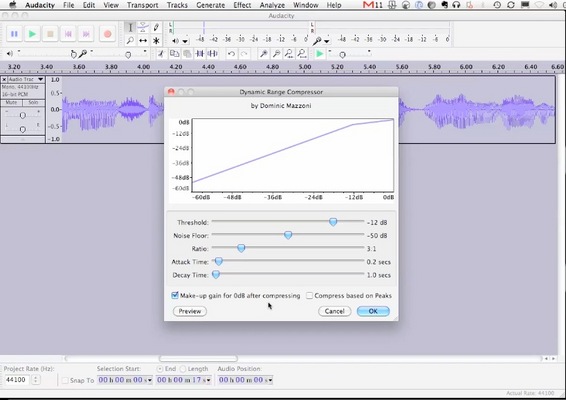Click the Ratio slider handle

(241, 248)
